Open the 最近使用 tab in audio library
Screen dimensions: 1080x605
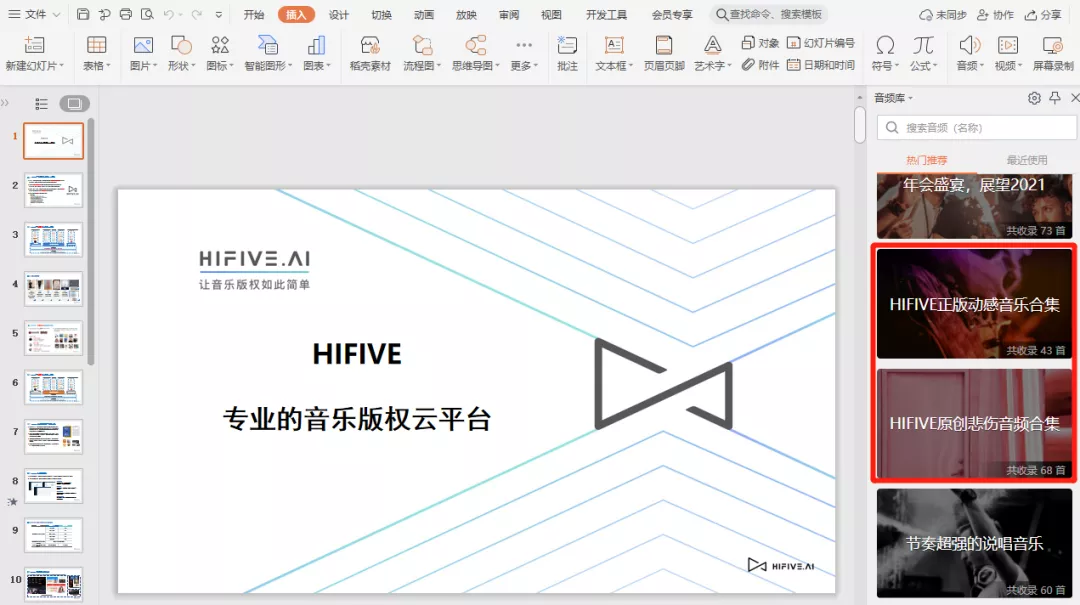[x=1027, y=160]
